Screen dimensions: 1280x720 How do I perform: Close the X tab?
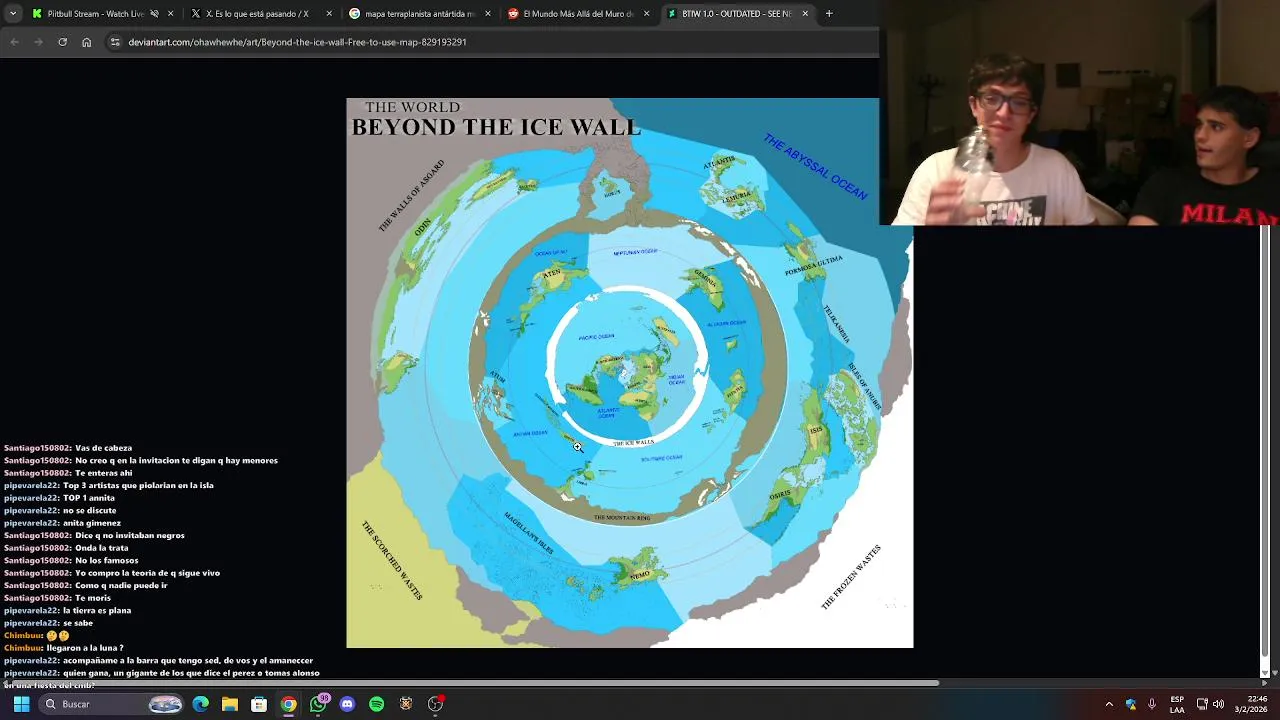329,14
